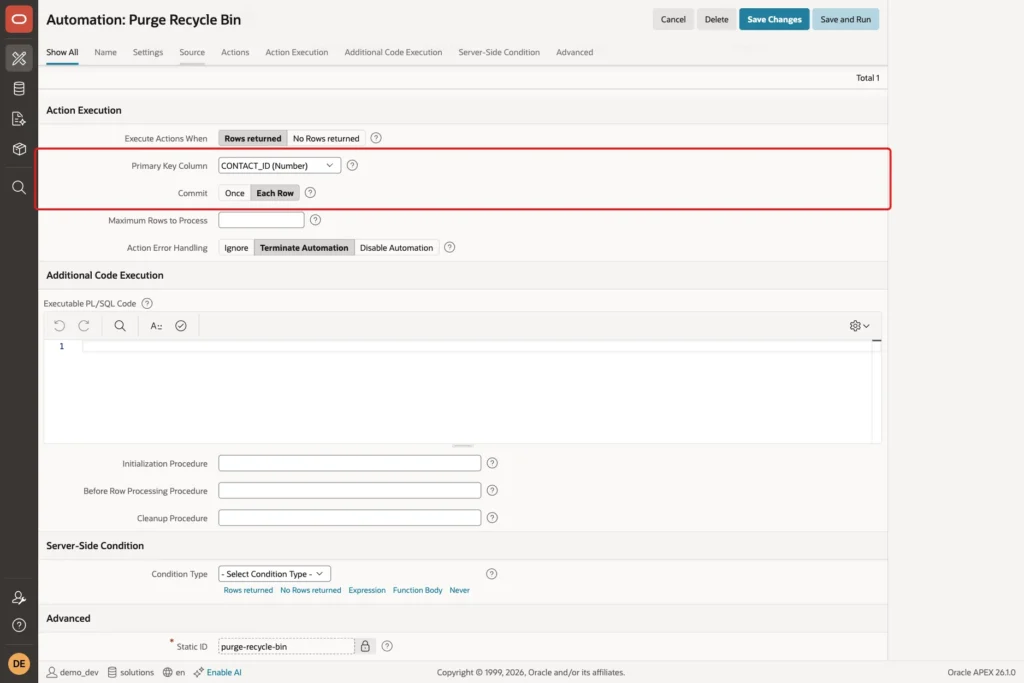Screen dimensions: 1024x683
Task: Set Commit to Once
Action: pyautogui.click(x=234, y=193)
